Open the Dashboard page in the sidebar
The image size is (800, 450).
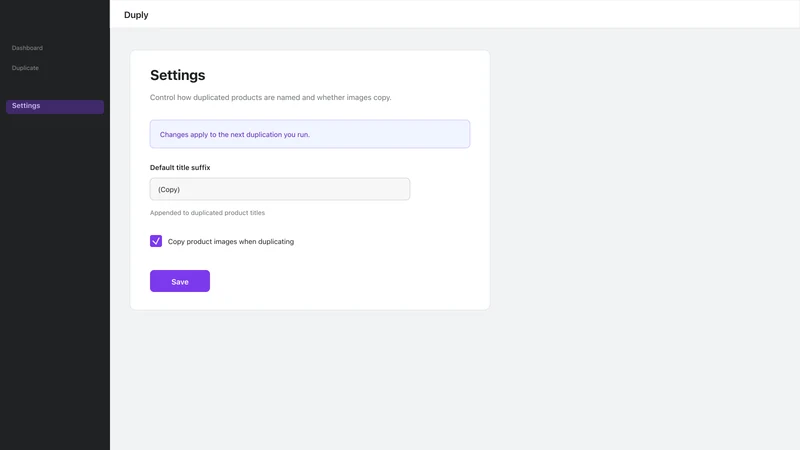tap(28, 48)
